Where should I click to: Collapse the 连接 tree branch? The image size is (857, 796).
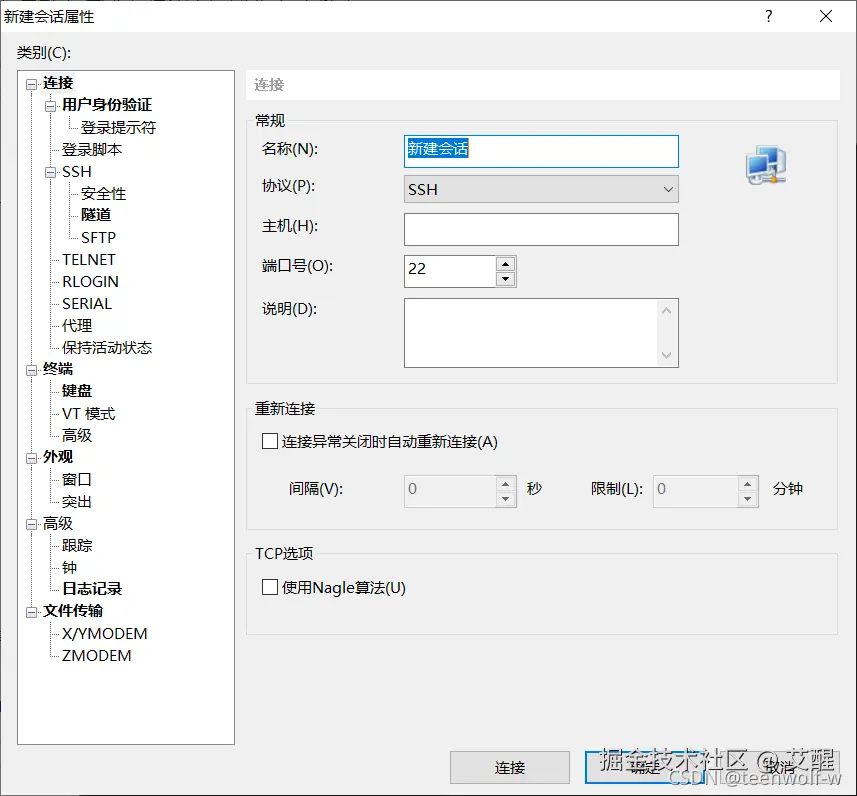pos(32,82)
